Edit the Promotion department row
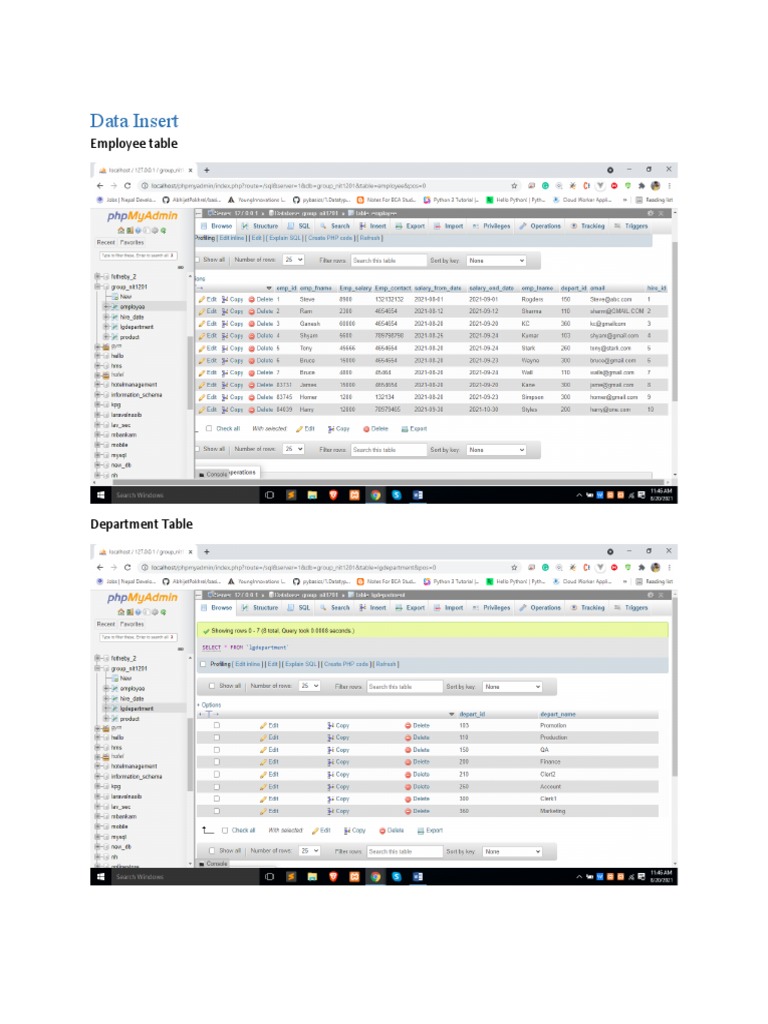This screenshot has height=1024, width=768. point(269,726)
